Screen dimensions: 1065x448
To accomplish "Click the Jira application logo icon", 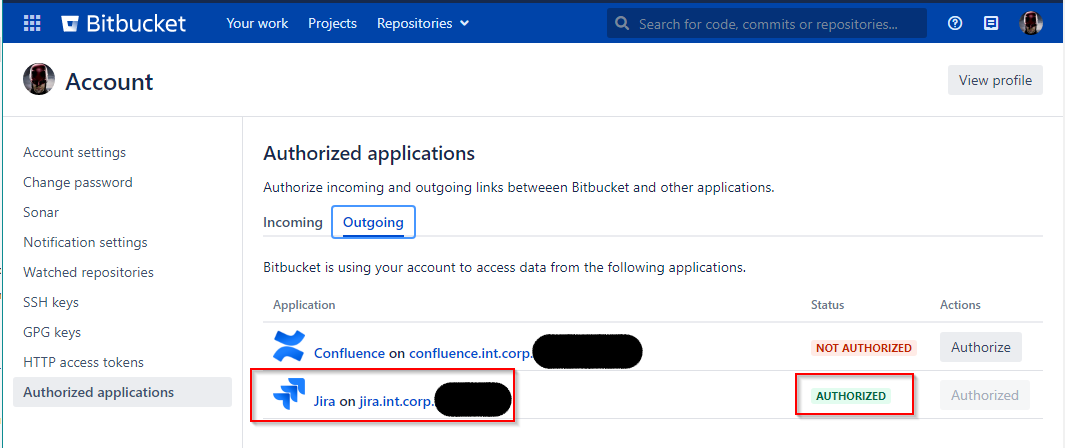I will (x=289, y=396).
